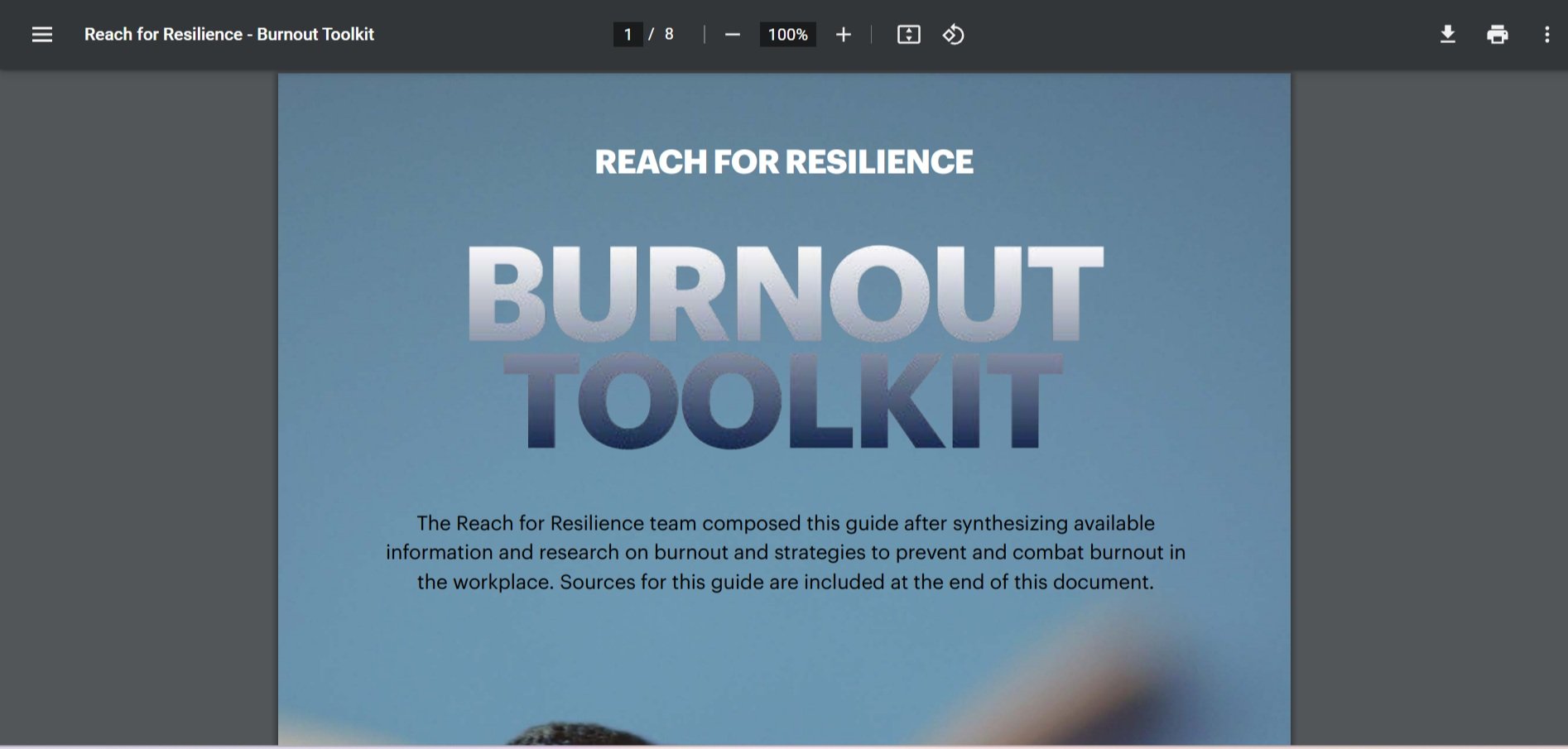Click the document title 'Reach for Resilience - Burnout Toolkit'
This screenshot has width=1568, height=749.
[229, 35]
